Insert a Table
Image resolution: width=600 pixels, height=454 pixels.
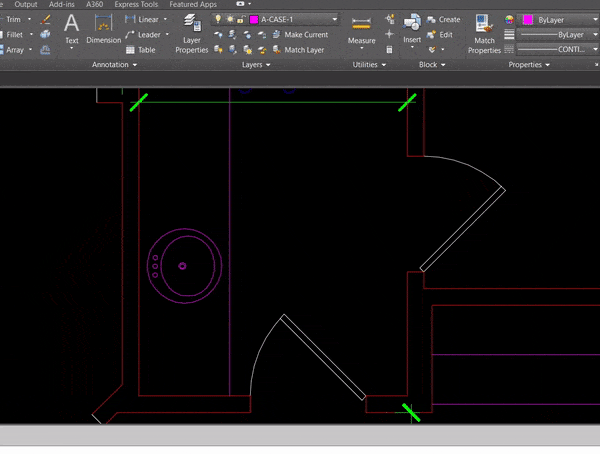pyautogui.click(x=140, y=50)
